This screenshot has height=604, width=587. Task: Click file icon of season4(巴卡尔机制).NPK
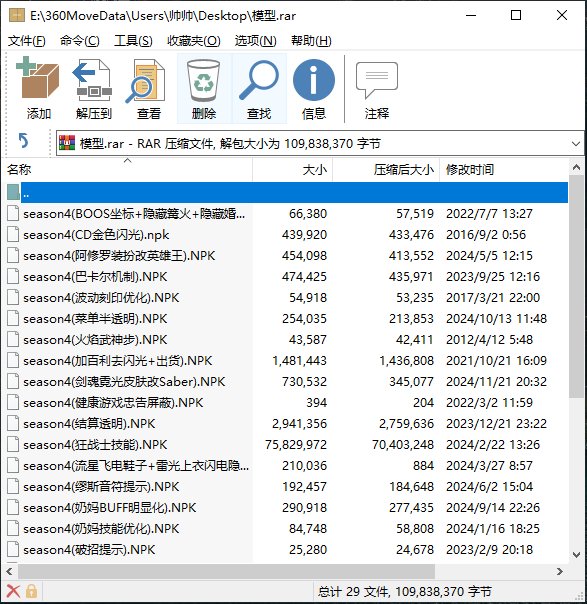point(13,277)
